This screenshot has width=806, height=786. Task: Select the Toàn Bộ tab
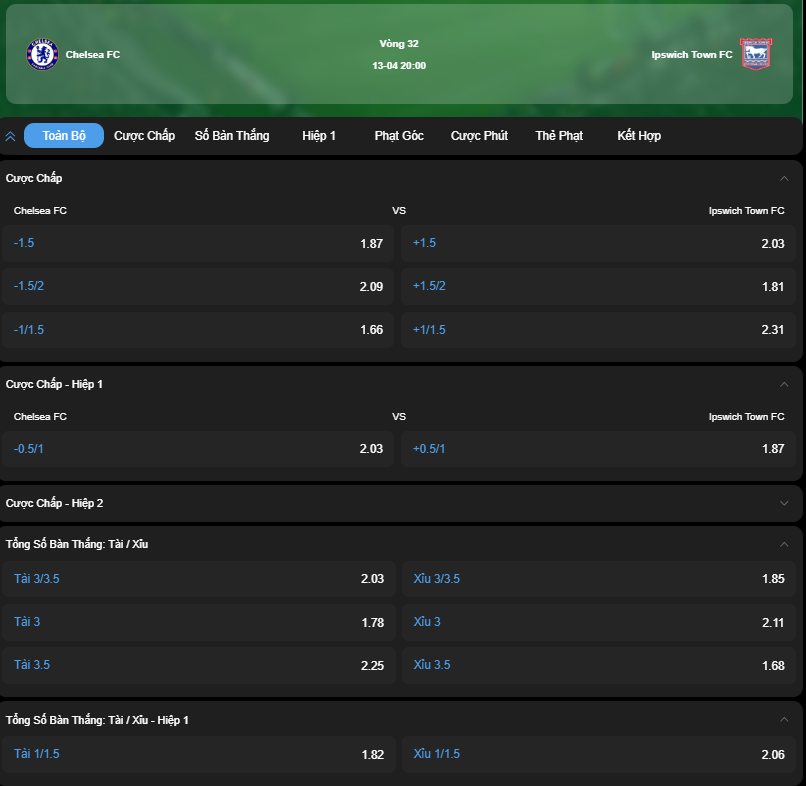(64, 136)
